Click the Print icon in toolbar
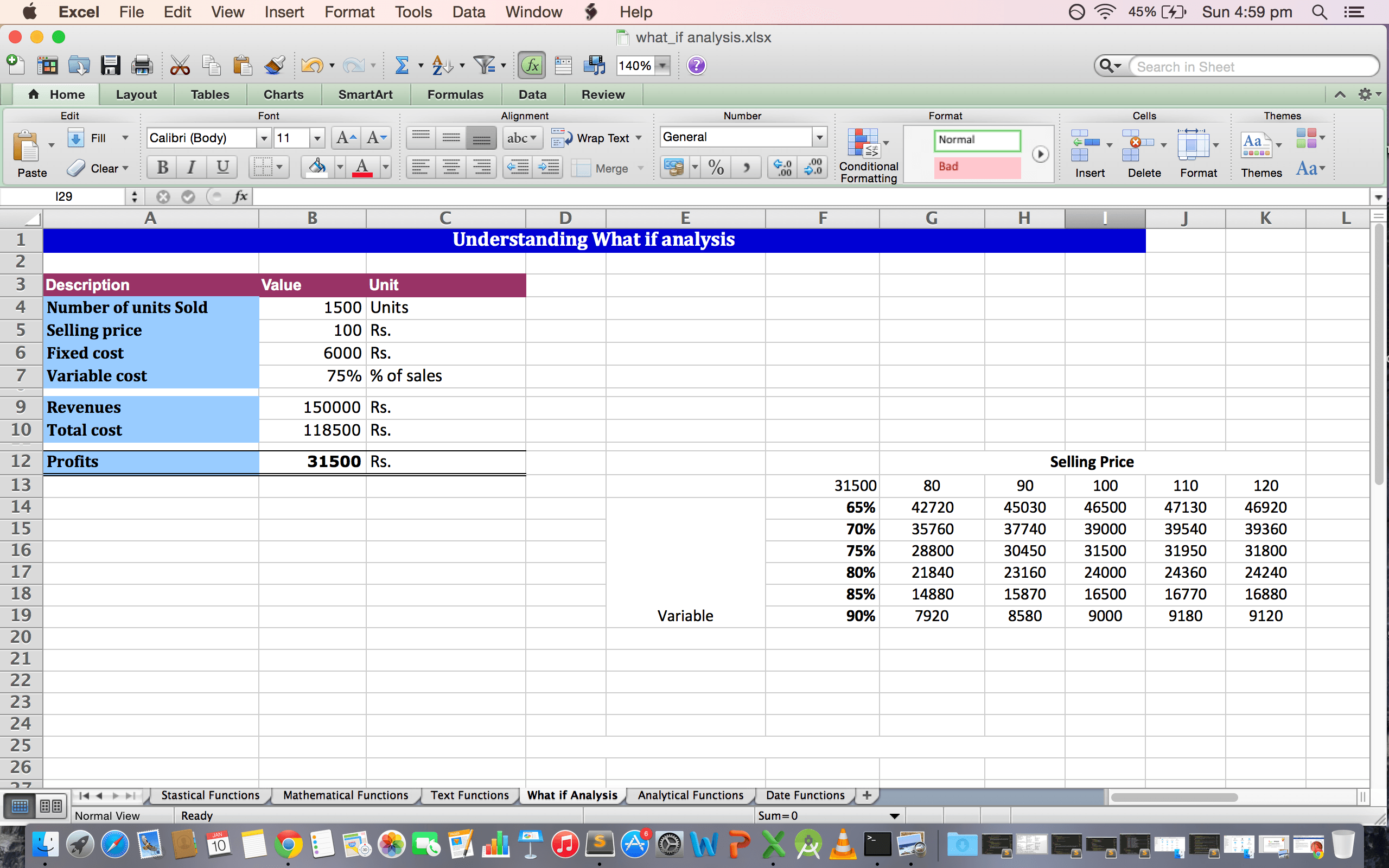 [141, 66]
